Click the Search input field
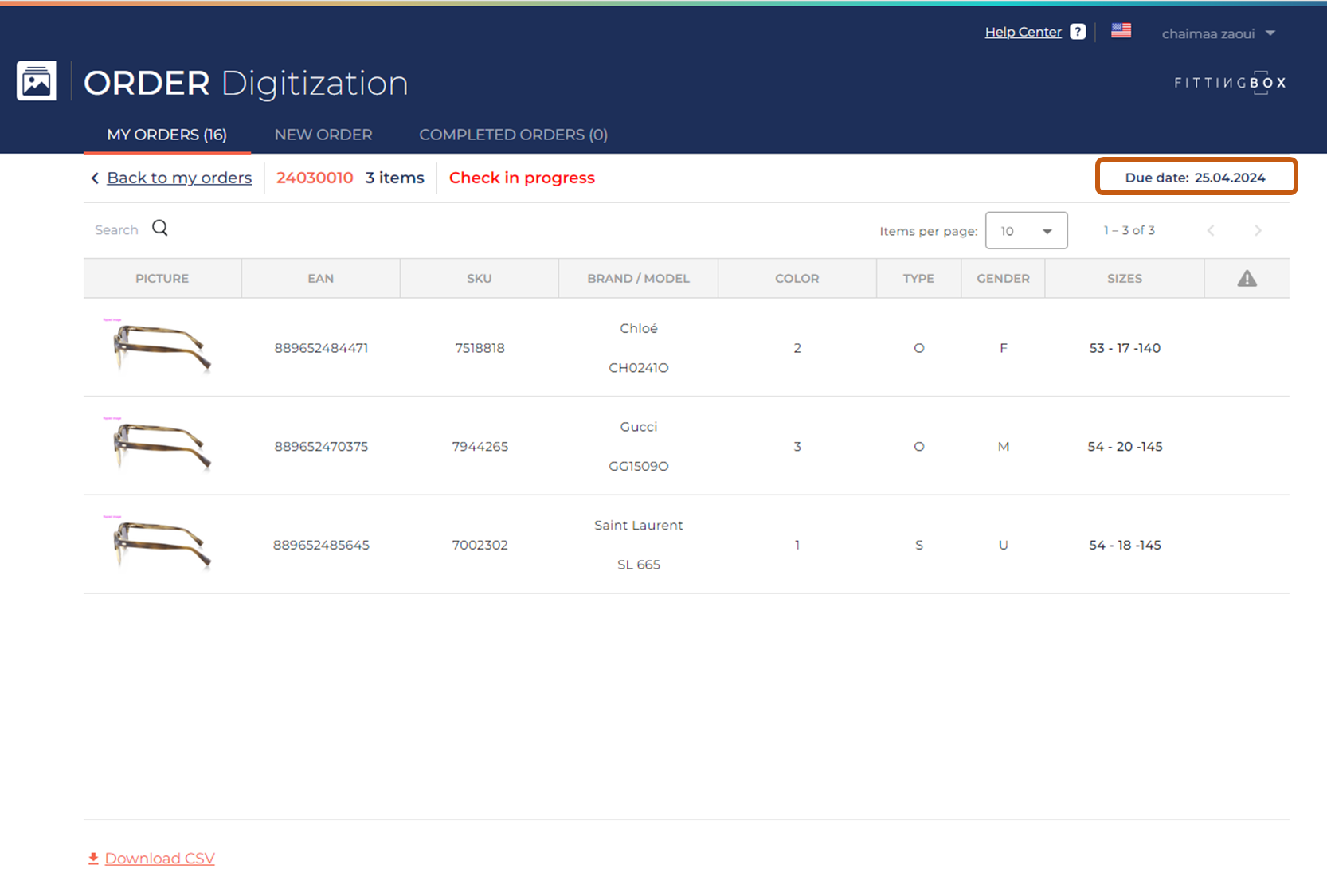 [x=116, y=230]
